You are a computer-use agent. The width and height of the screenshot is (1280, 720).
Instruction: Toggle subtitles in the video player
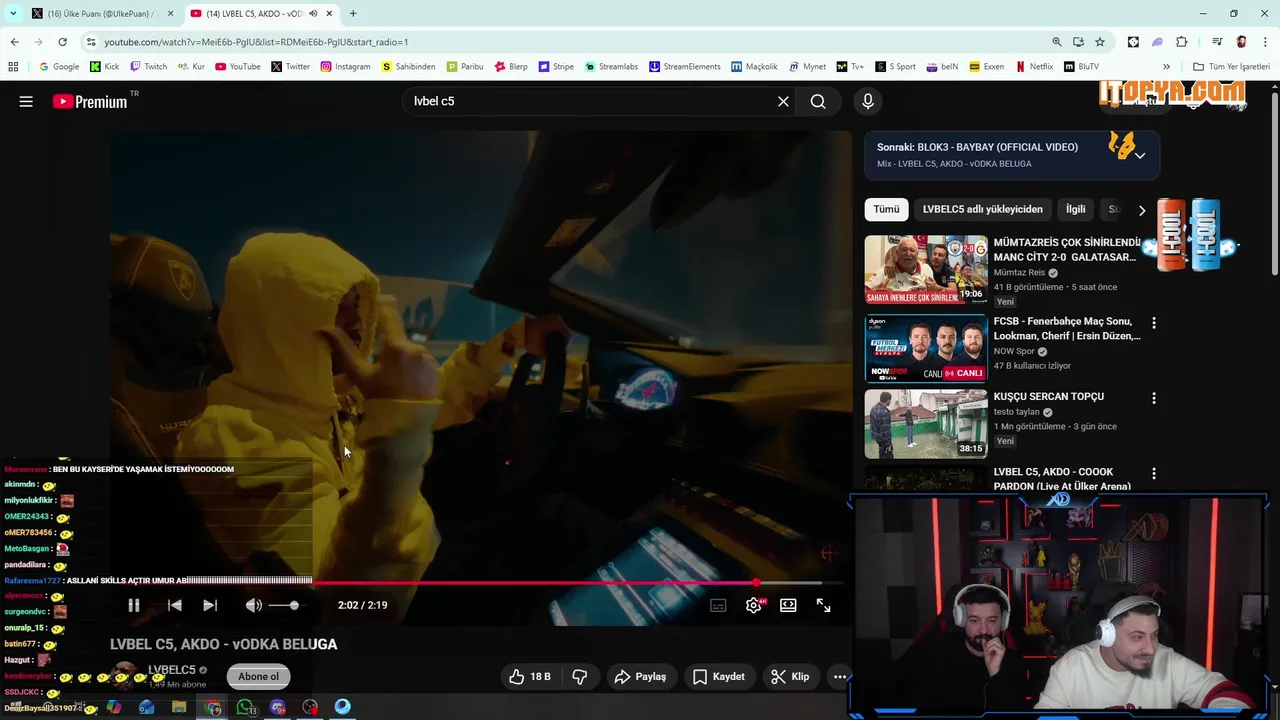pyautogui.click(x=718, y=605)
